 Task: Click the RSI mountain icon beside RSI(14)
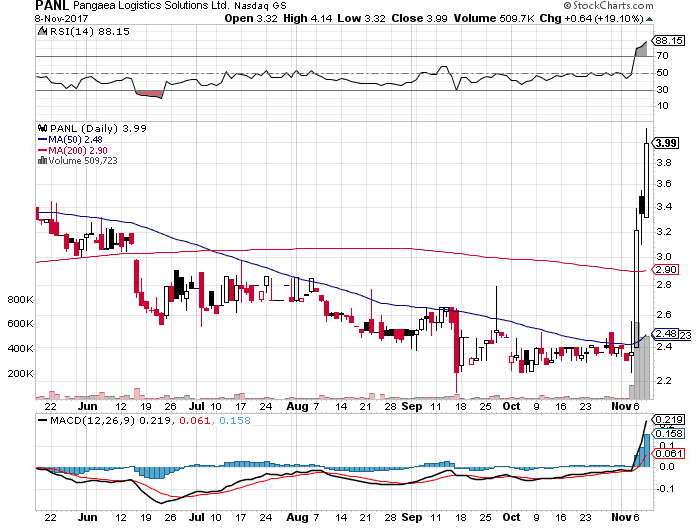pos(42,31)
